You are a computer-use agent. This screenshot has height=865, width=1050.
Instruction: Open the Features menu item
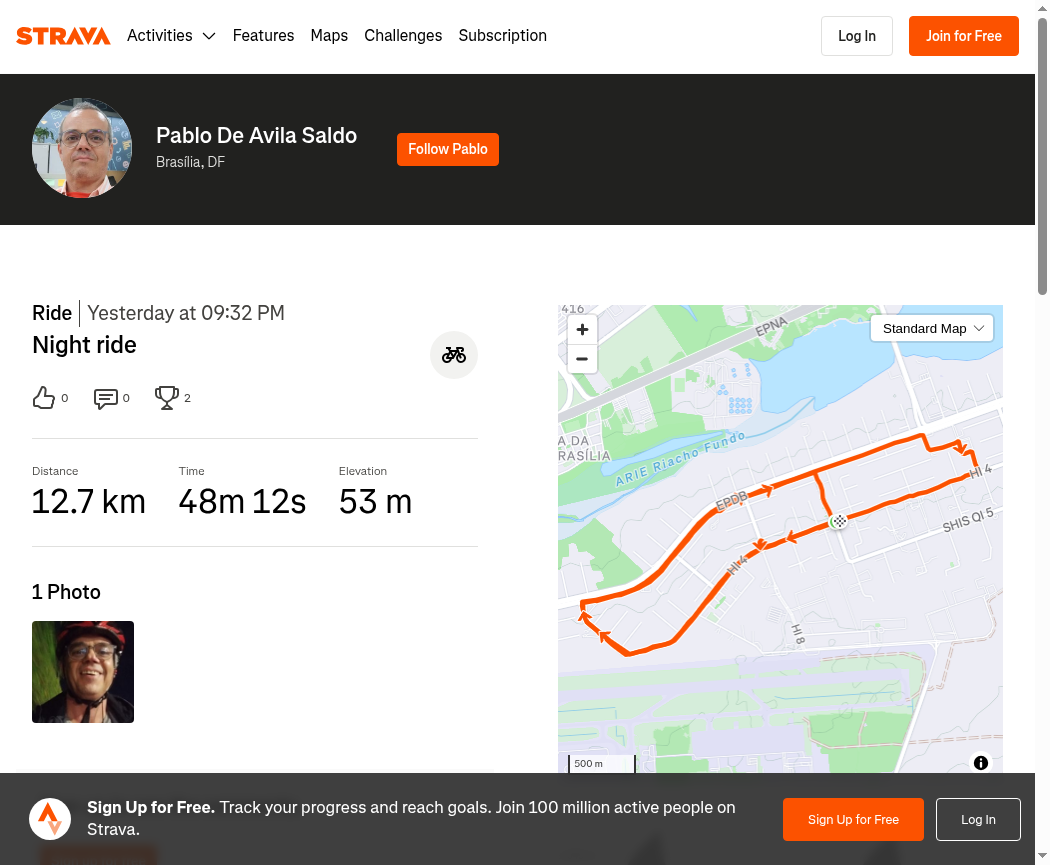point(263,35)
